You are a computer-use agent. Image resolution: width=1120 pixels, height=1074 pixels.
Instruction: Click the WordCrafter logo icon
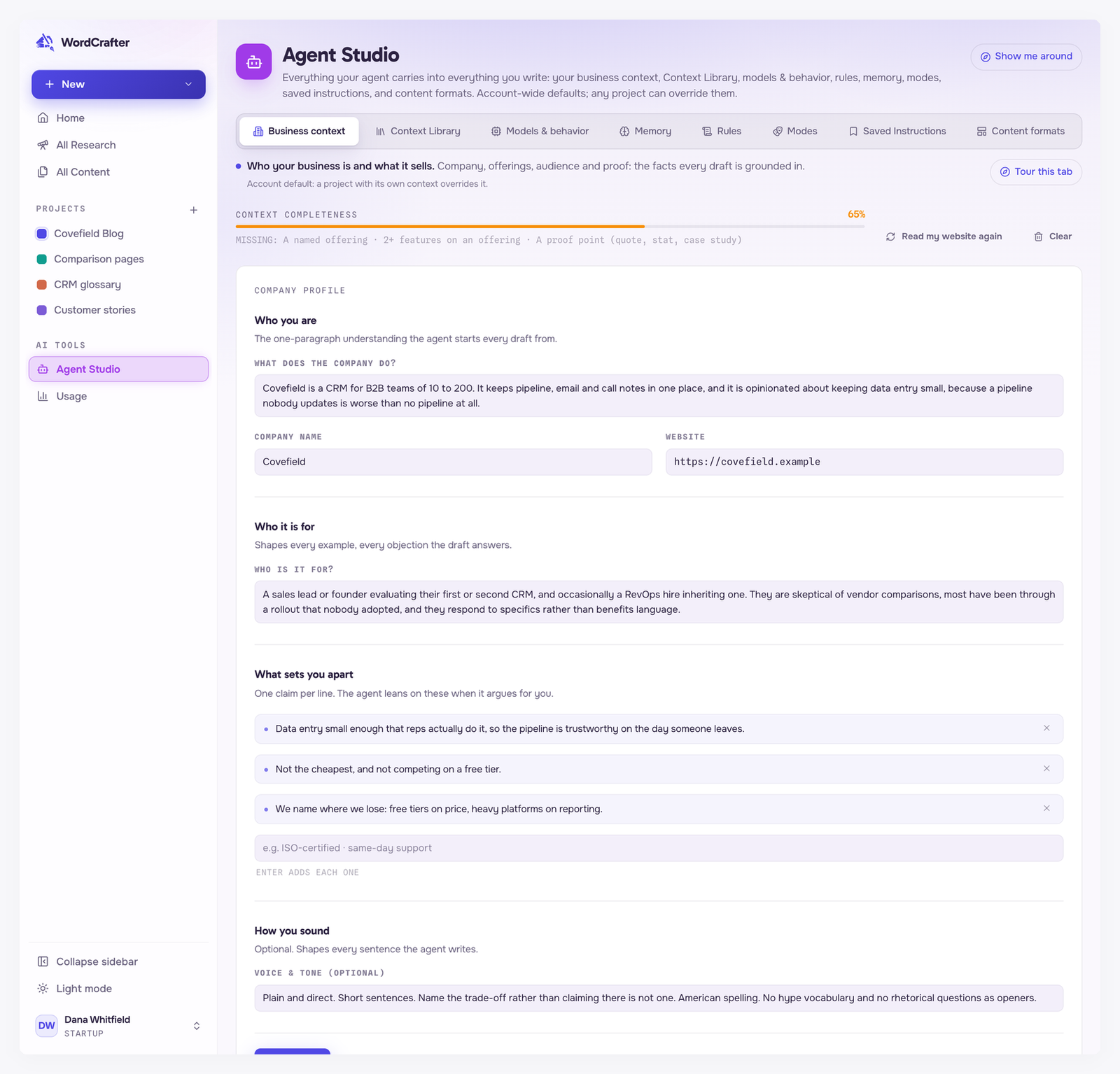point(45,42)
